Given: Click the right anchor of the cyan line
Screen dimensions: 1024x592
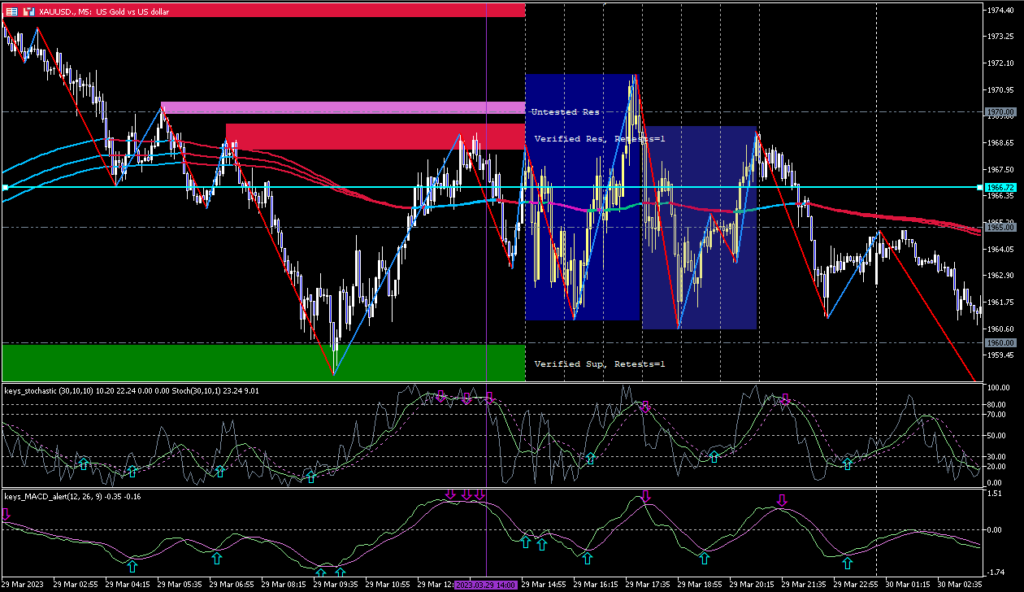Looking at the screenshot, I should 980,188.
